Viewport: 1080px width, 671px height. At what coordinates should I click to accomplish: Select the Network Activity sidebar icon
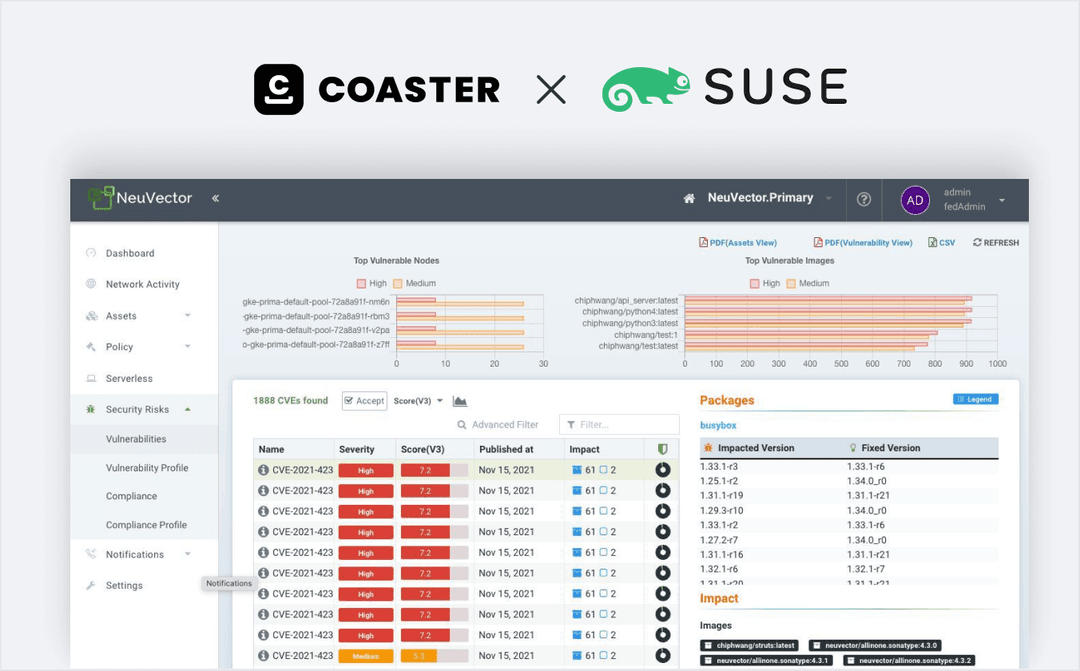tap(89, 284)
